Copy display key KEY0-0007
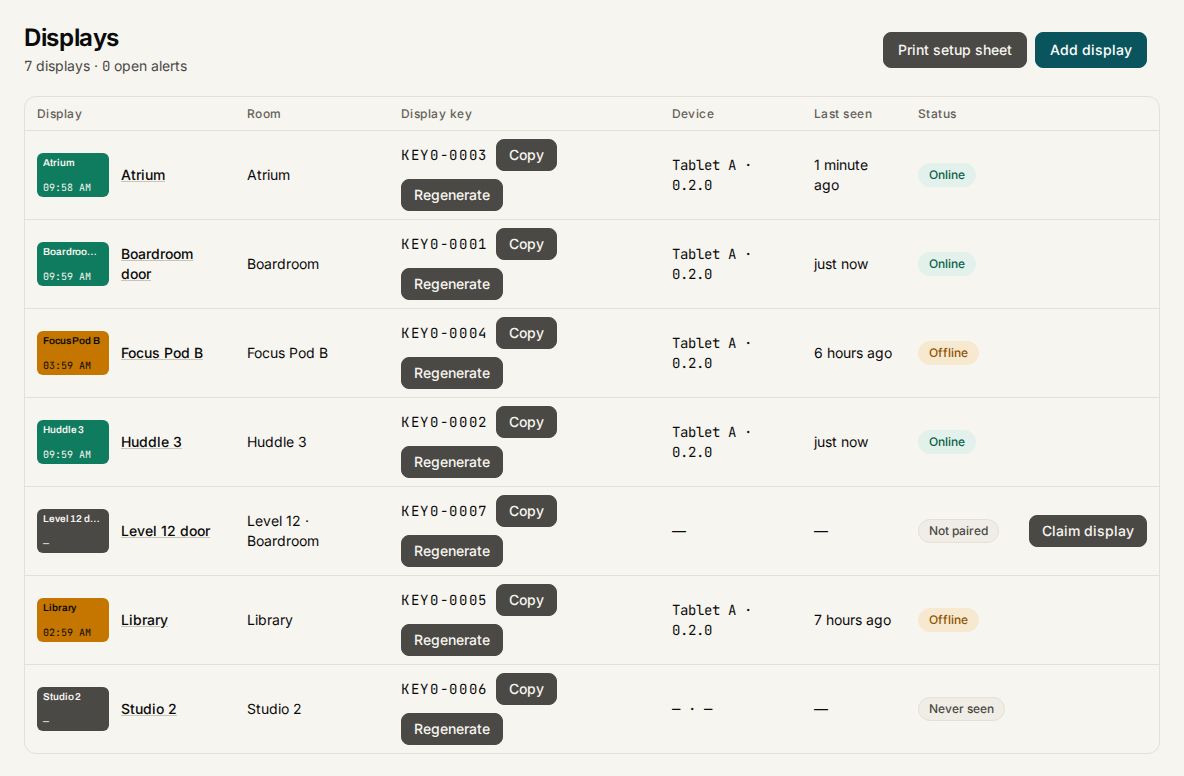The image size is (1184, 776). click(x=526, y=511)
